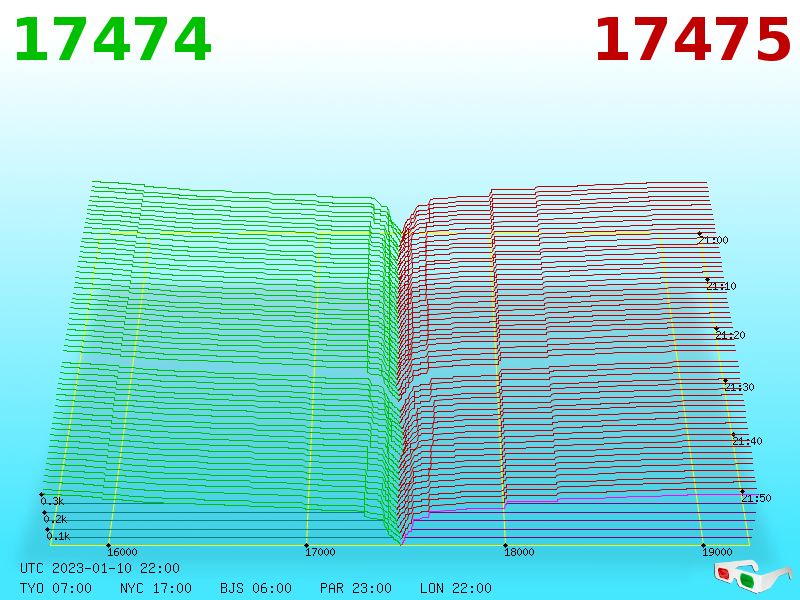This screenshot has height=600, width=800.
Task: Click the 21:50 time axis marker
Action: click(757, 498)
